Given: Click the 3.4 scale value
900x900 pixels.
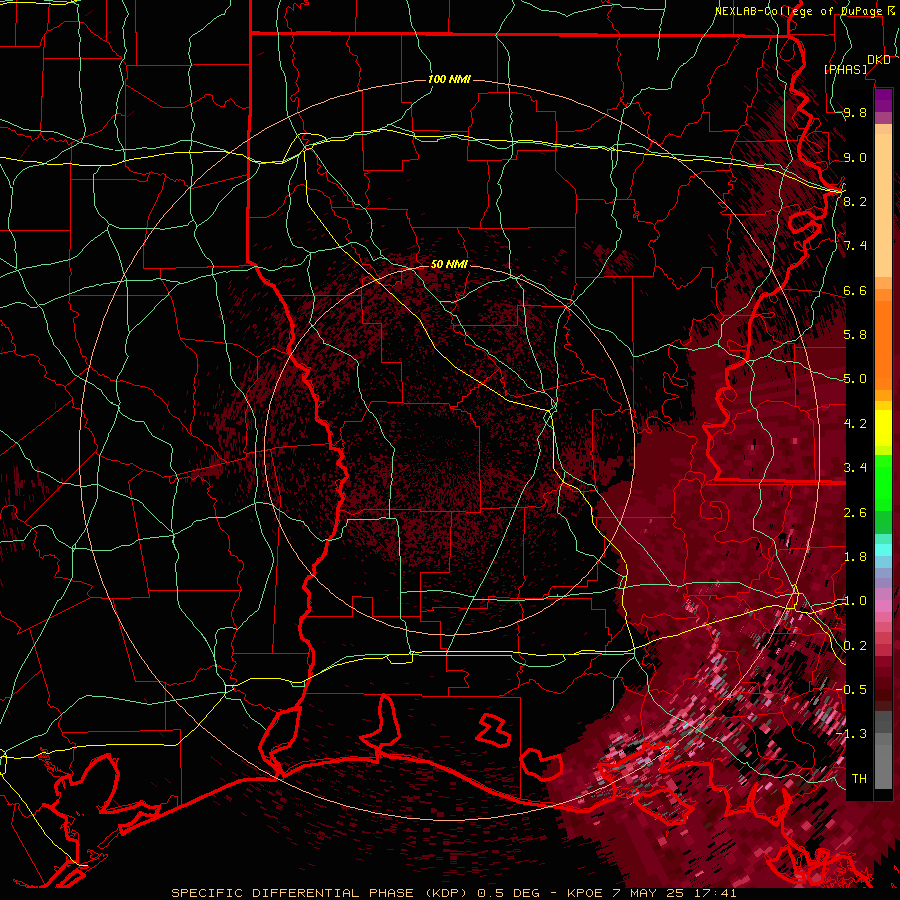Looking at the screenshot, I should click(855, 468).
